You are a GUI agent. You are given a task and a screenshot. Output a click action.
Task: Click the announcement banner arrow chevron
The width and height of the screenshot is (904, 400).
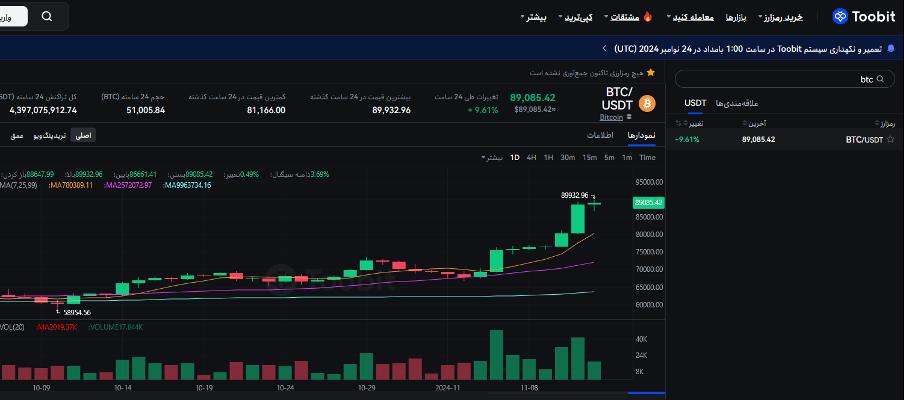click(x=604, y=48)
